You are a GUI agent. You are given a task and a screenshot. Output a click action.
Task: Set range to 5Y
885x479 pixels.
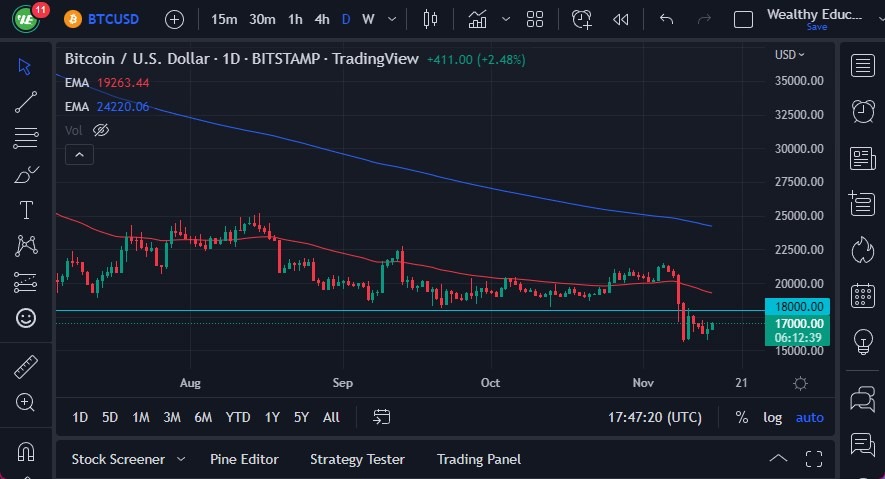(301, 418)
